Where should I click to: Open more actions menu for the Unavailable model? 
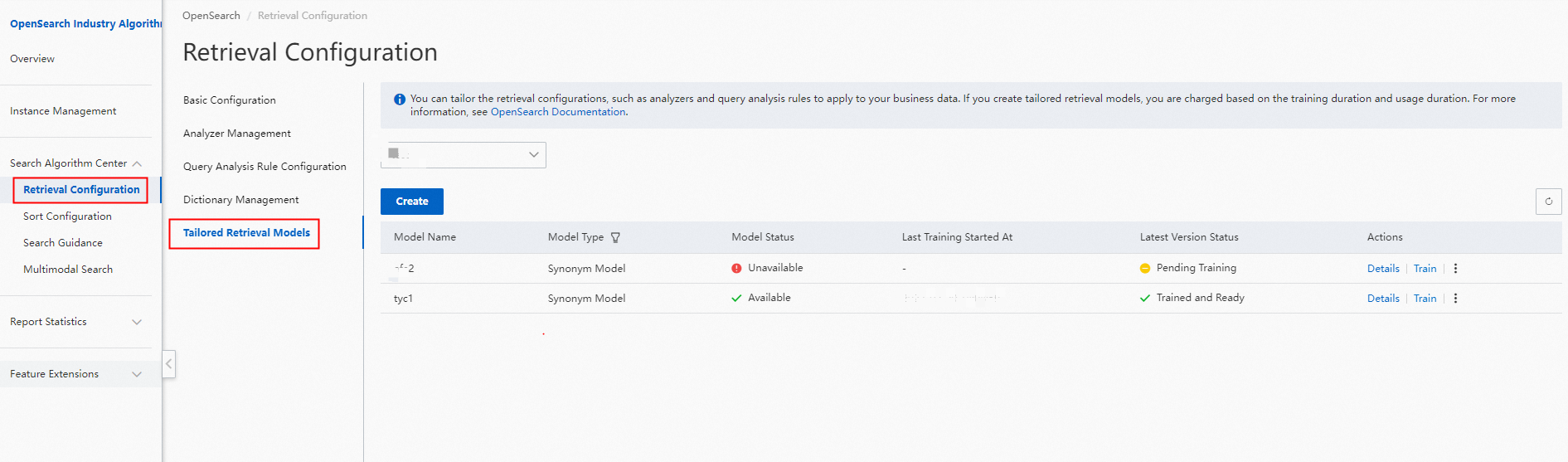click(x=1455, y=269)
